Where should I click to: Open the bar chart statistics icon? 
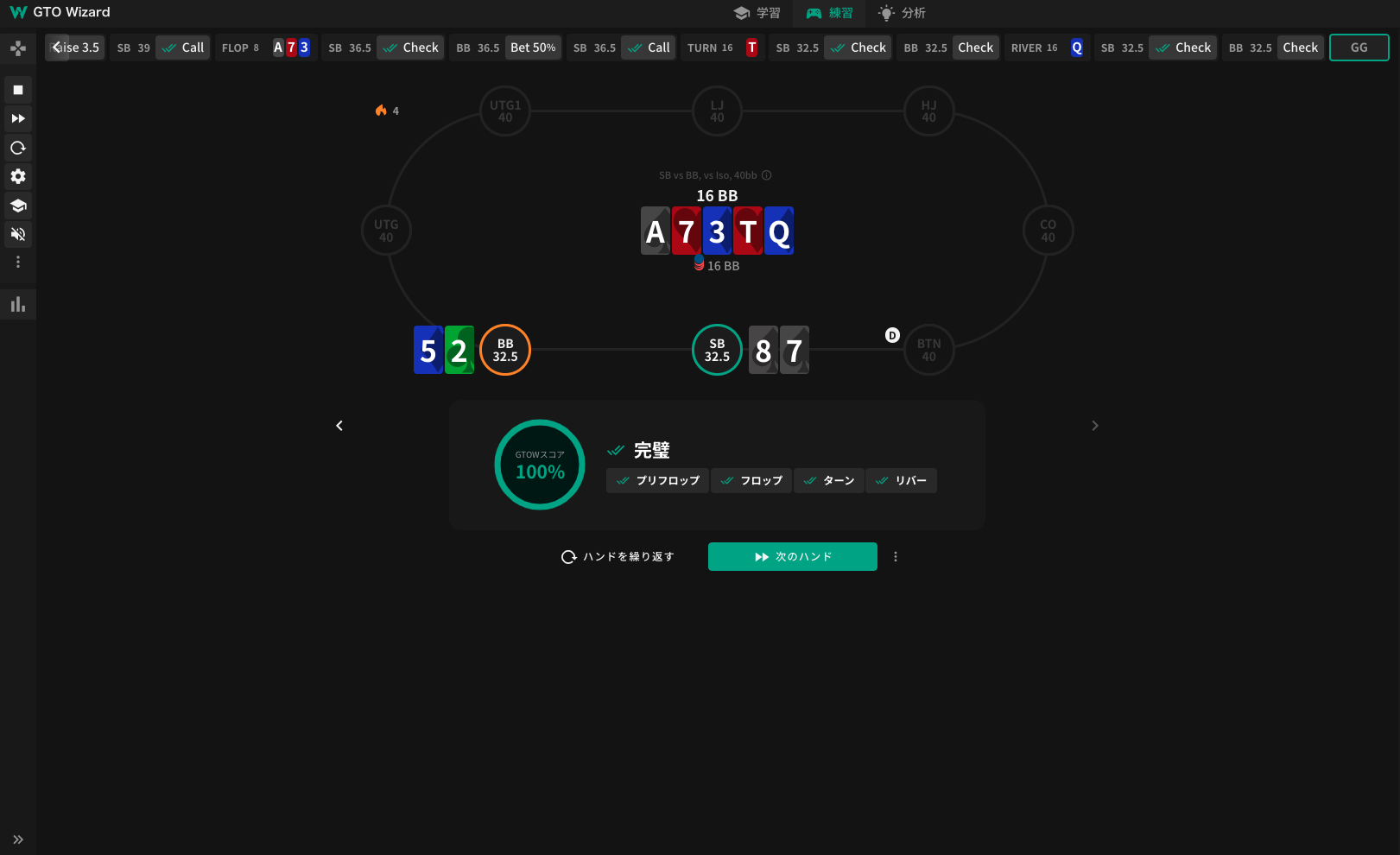tap(18, 304)
